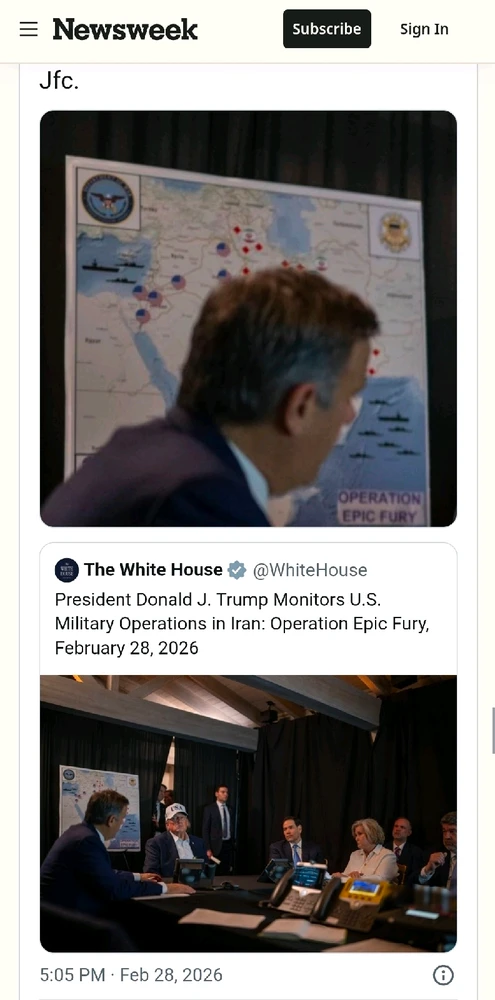The height and width of the screenshot is (1000, 495).
Task: Go to Newsweek home via logo
Action: pos(125,29)
